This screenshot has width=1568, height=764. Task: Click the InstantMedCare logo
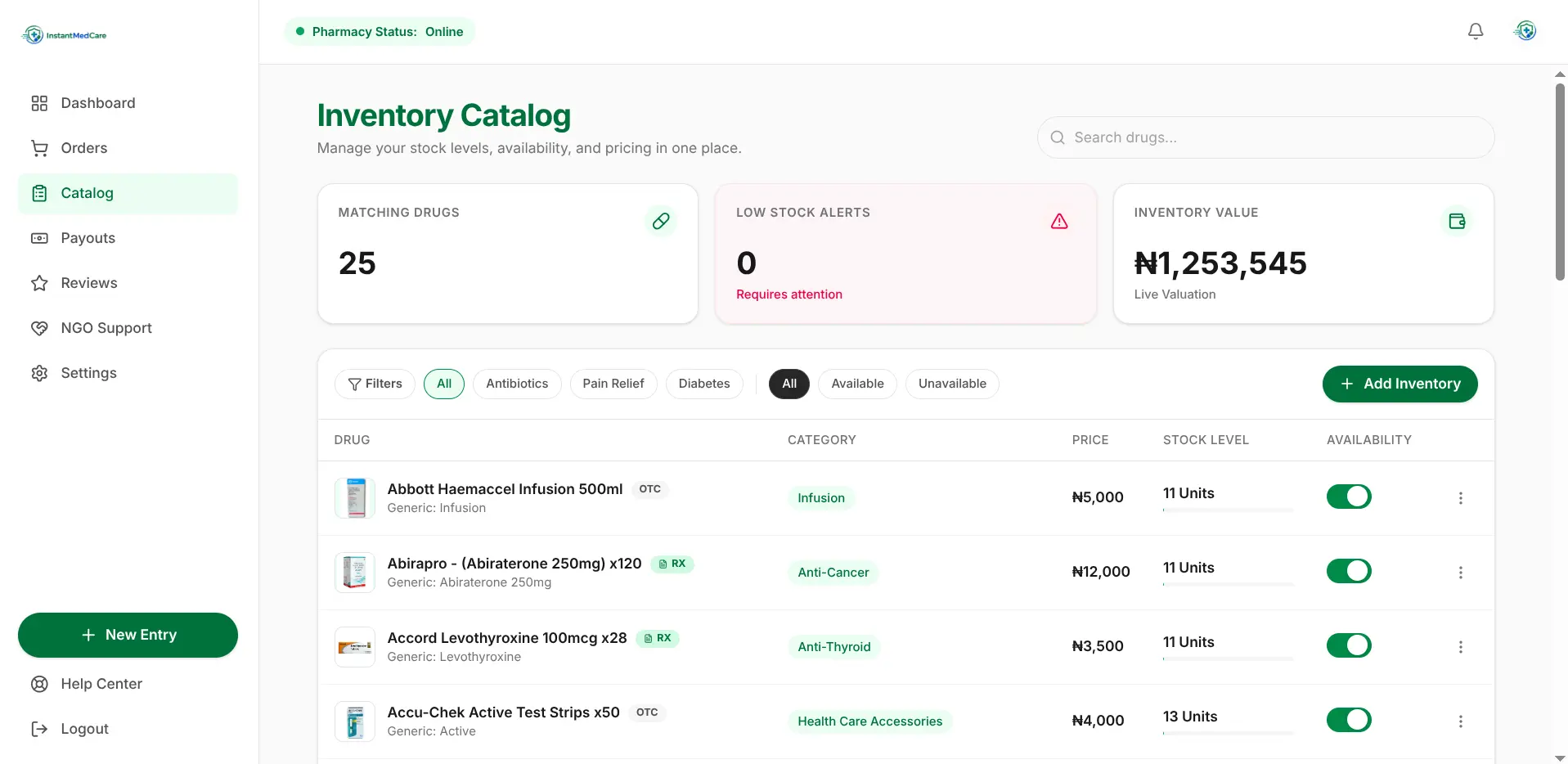tap(65, 34)
